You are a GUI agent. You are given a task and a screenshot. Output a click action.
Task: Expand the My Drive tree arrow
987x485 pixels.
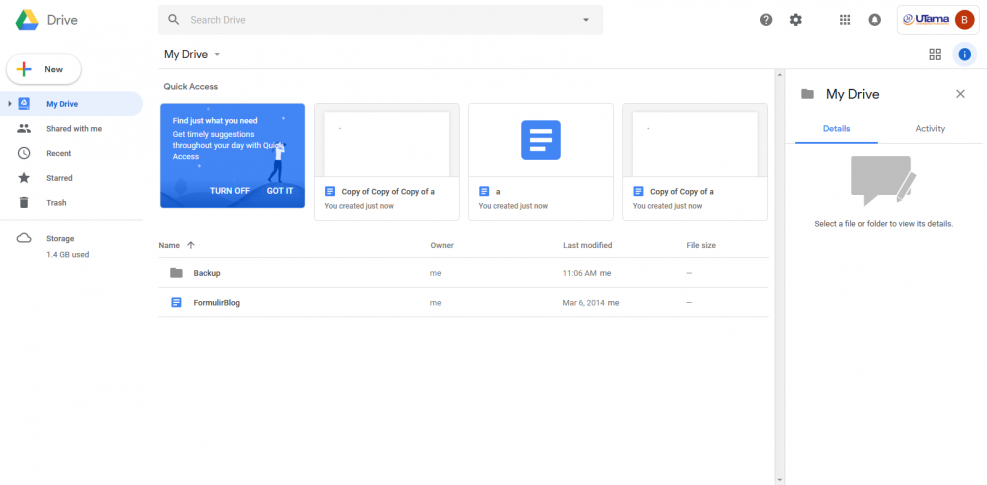coord(9,104)
